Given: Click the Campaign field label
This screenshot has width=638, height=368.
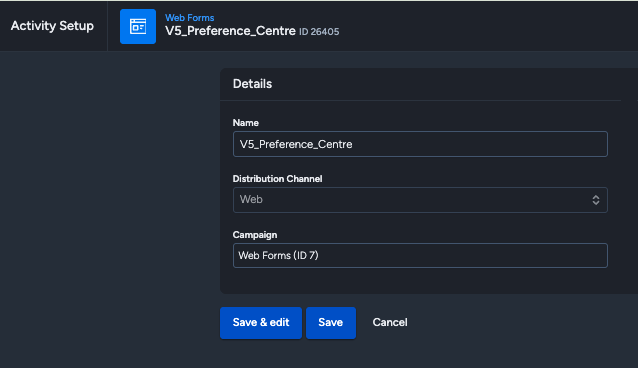Looking at the screenshot, I should click(255, 235).
